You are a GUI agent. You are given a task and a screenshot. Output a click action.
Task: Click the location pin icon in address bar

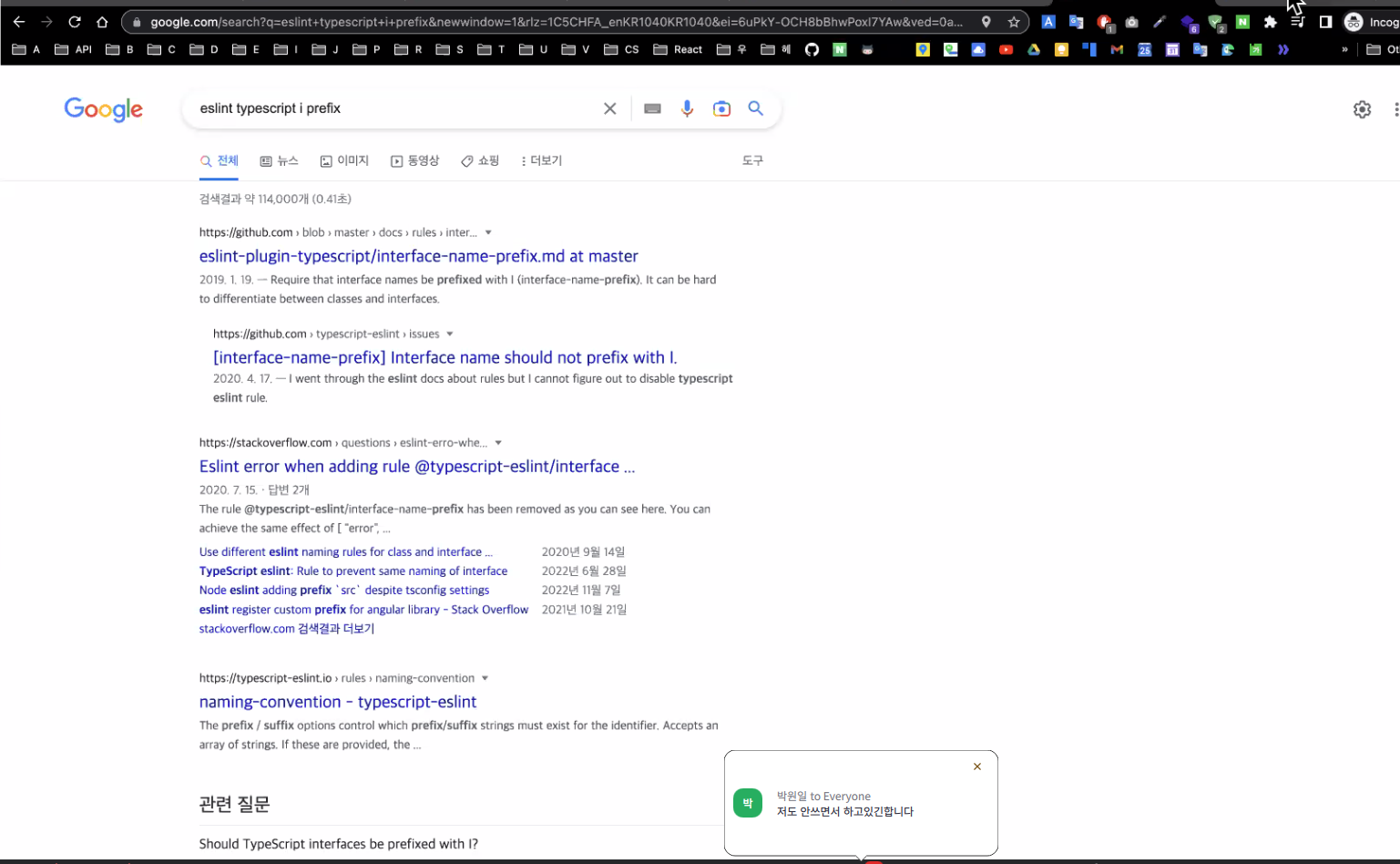click(x=986, y=22)
